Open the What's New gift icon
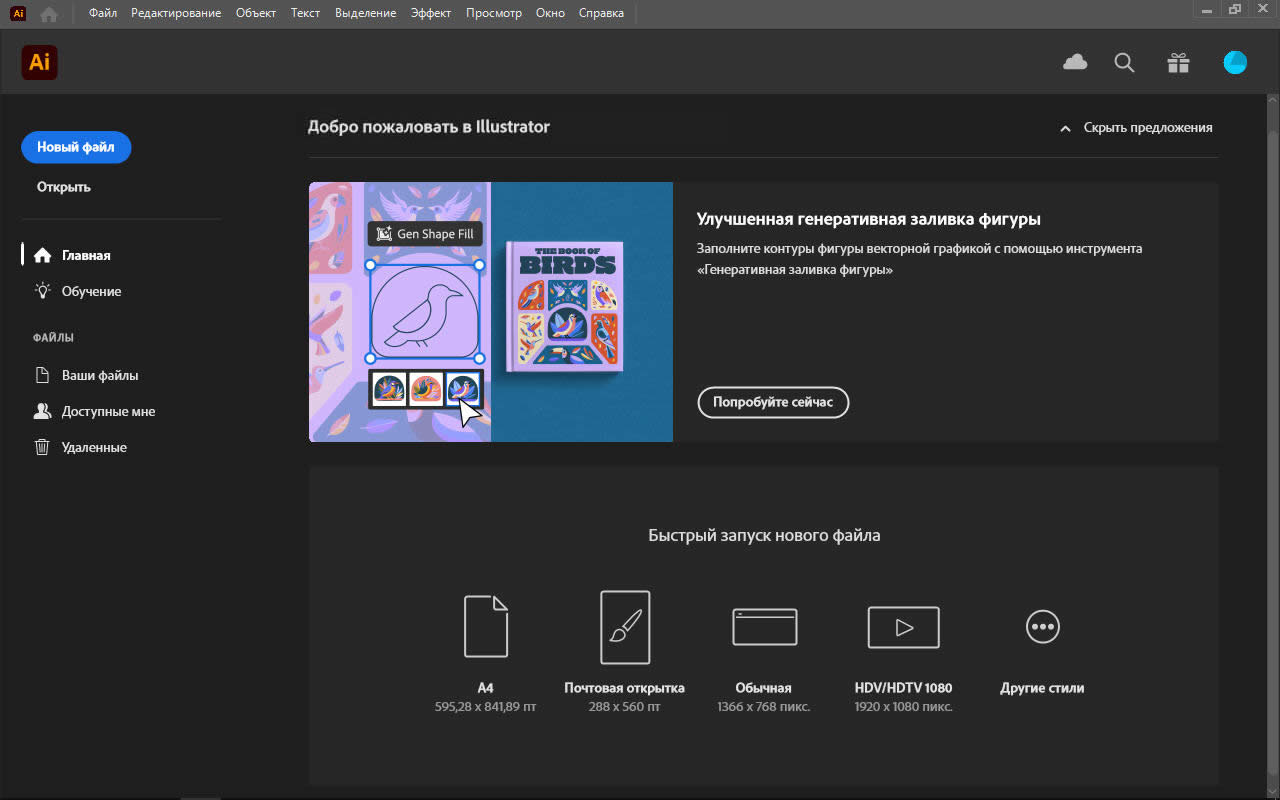The image size is (1280, 800). (x=1178, y=63)
